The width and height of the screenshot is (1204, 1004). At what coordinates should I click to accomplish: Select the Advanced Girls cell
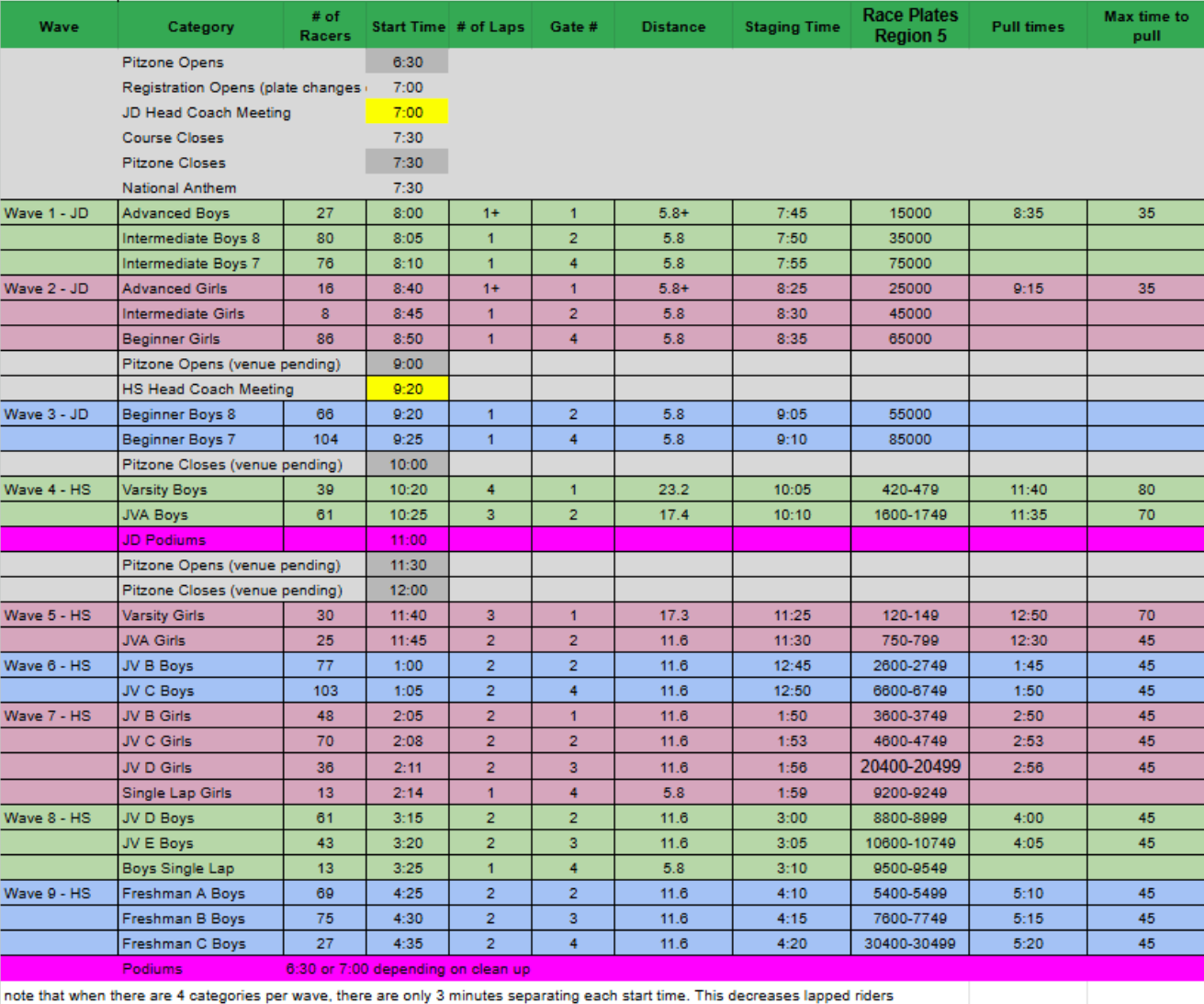[201, 288]
